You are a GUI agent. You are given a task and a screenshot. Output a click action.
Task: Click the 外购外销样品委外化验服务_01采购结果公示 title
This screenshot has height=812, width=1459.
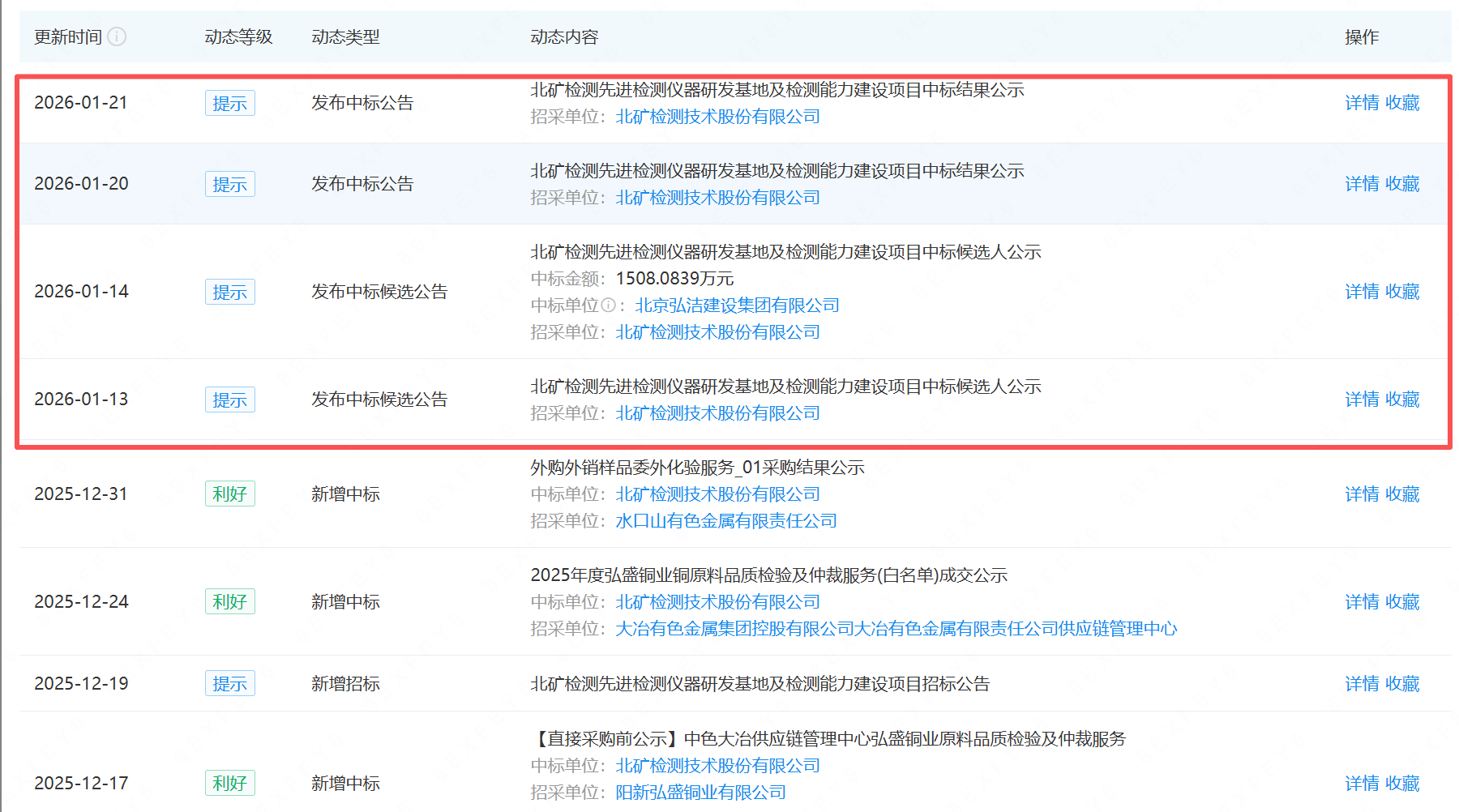(697, 468)
